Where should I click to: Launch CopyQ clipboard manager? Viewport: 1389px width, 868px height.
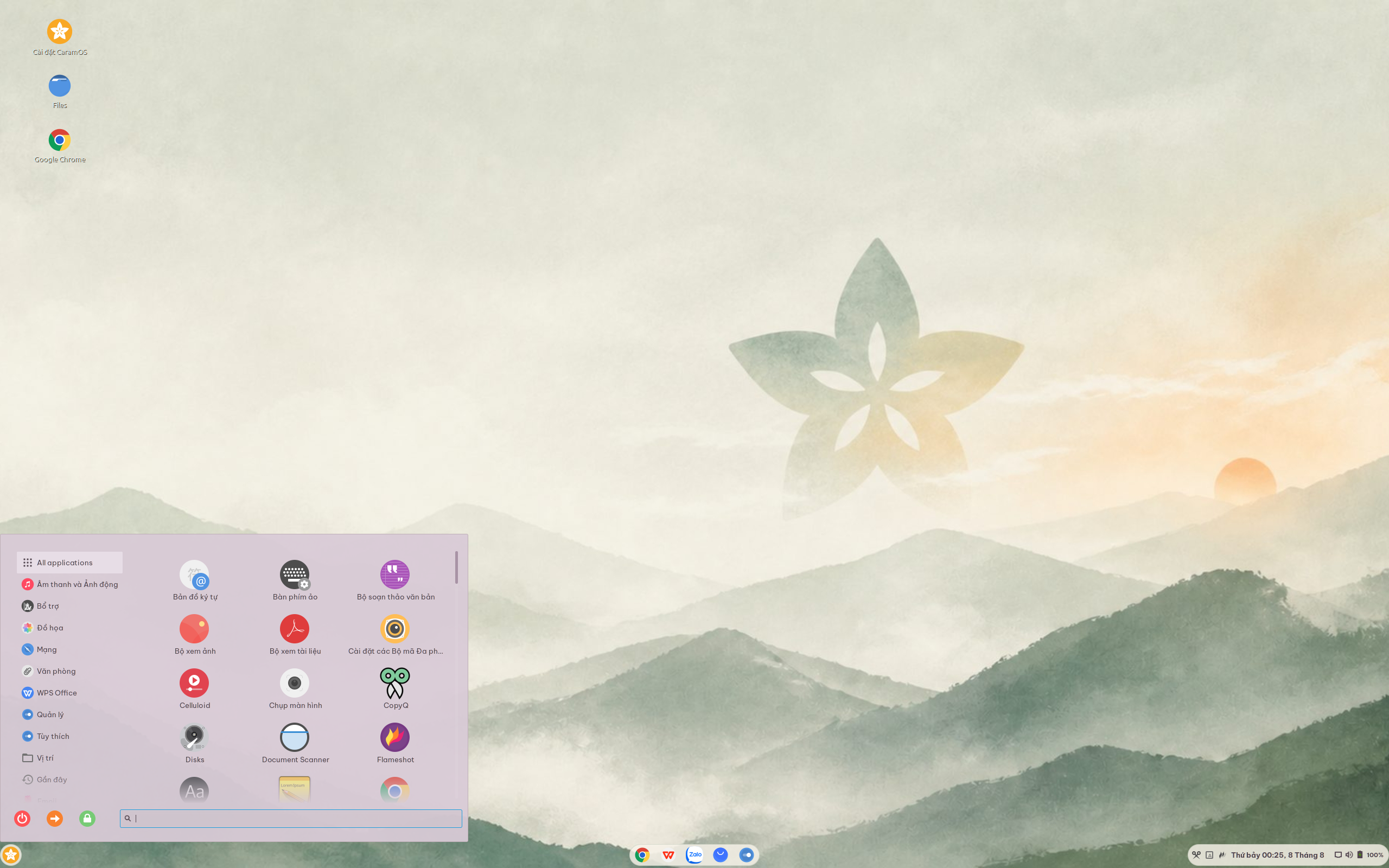tap(396, 688)
